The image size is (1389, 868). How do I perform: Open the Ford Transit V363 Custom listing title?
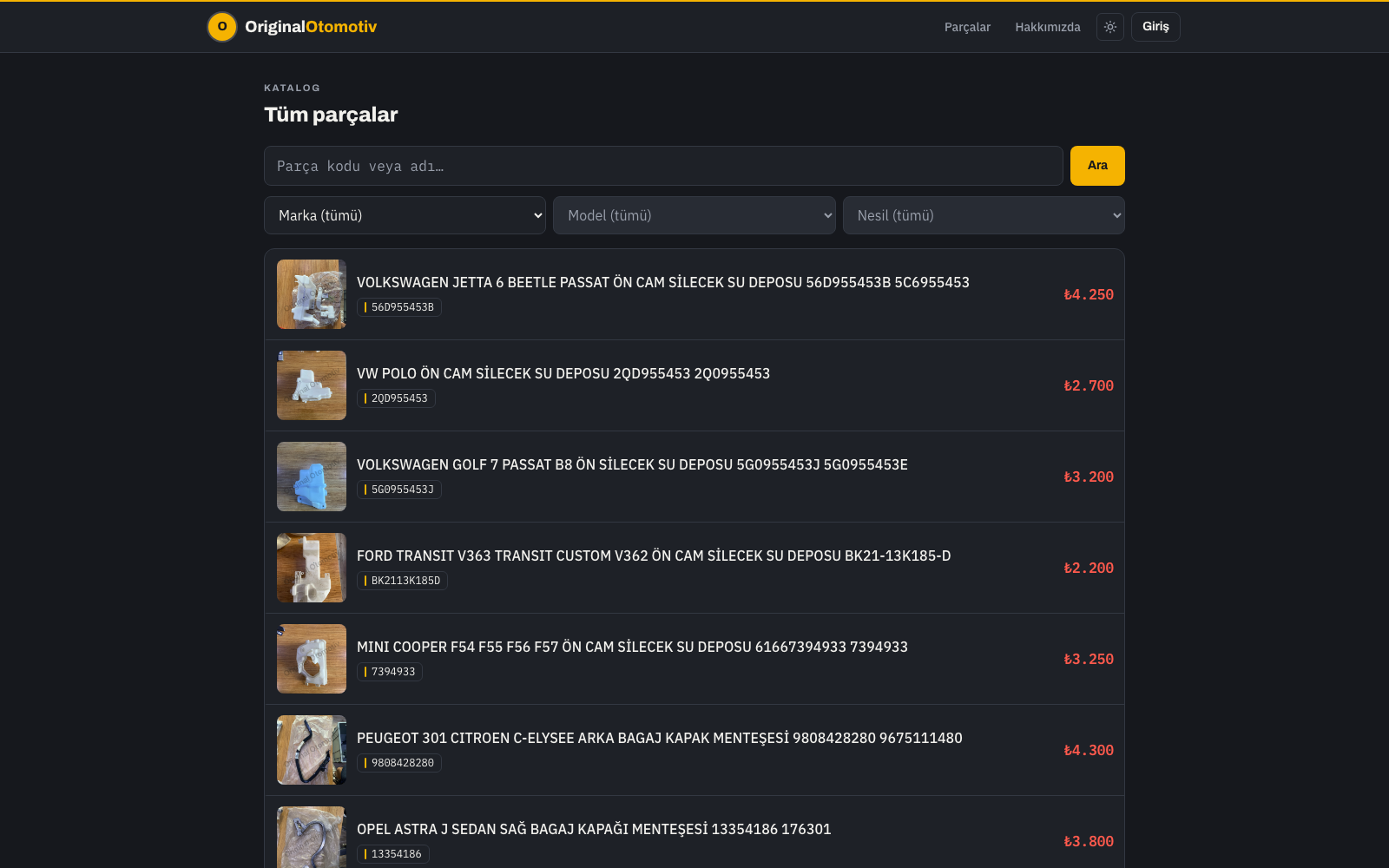coord(654,556)
